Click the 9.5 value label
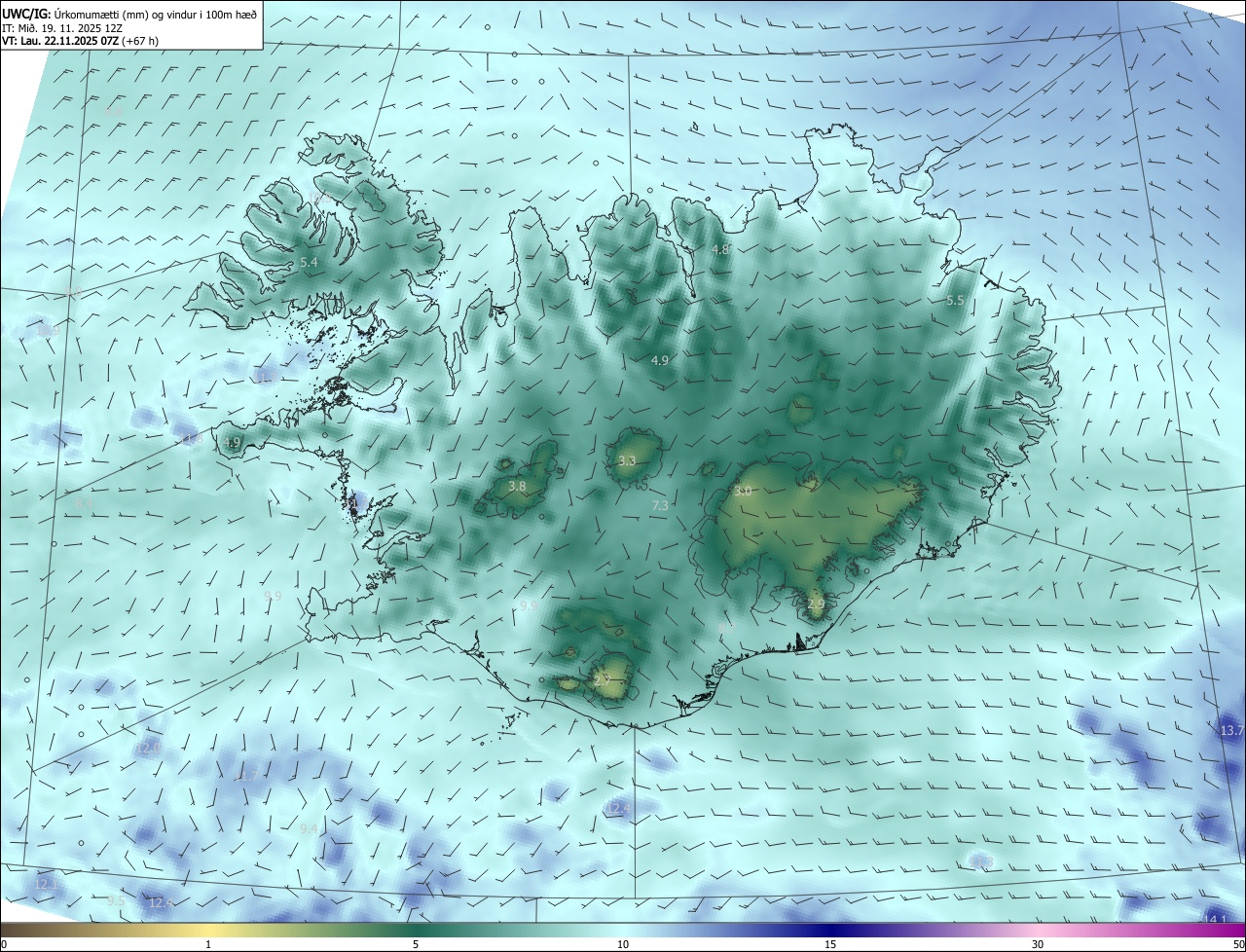 [115, 901]
